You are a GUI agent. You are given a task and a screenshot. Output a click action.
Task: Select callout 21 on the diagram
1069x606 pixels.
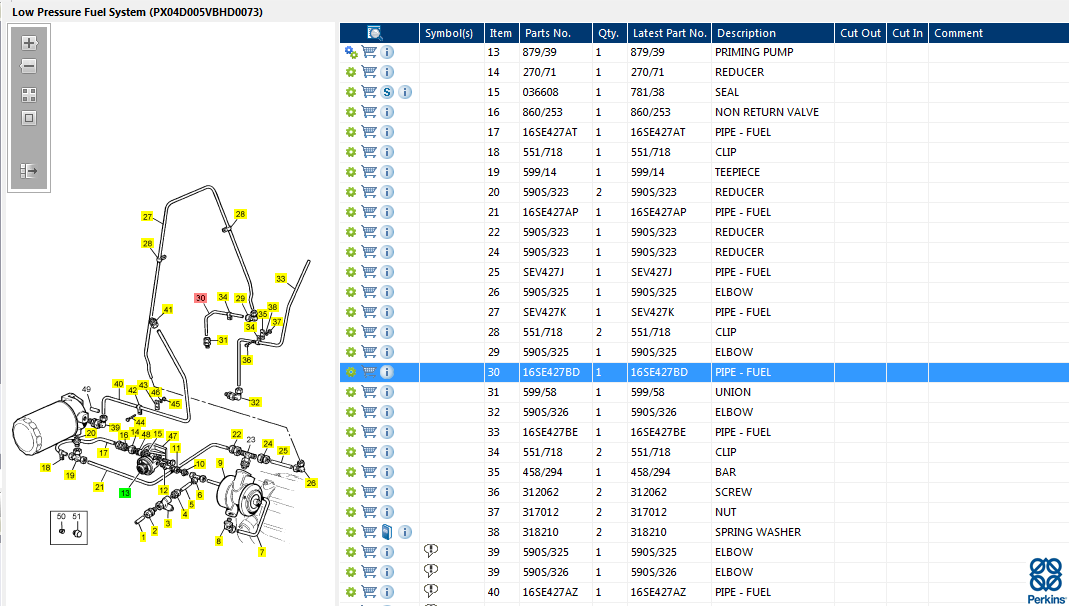coord(100,487)
